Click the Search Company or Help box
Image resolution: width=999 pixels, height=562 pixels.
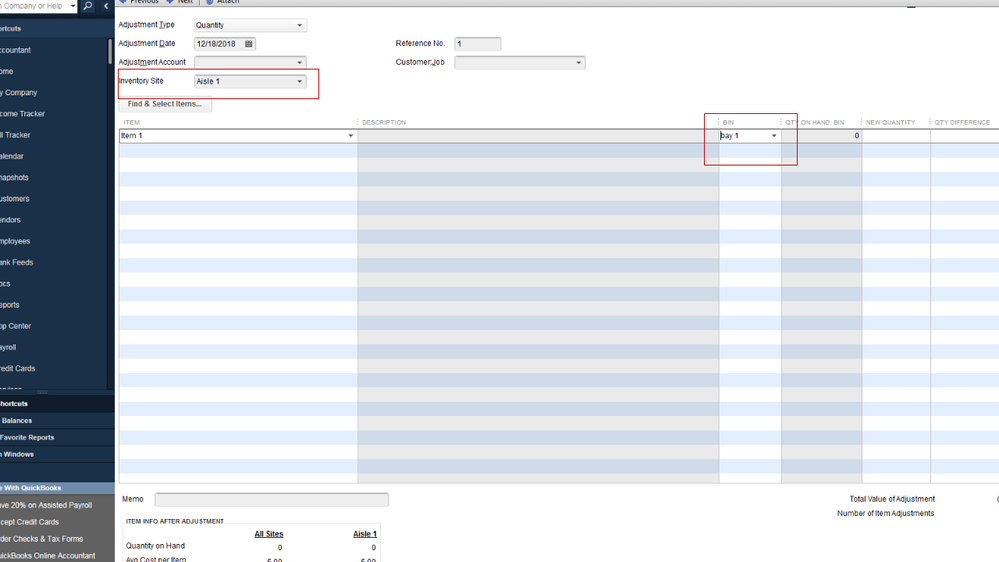point(34,6)
